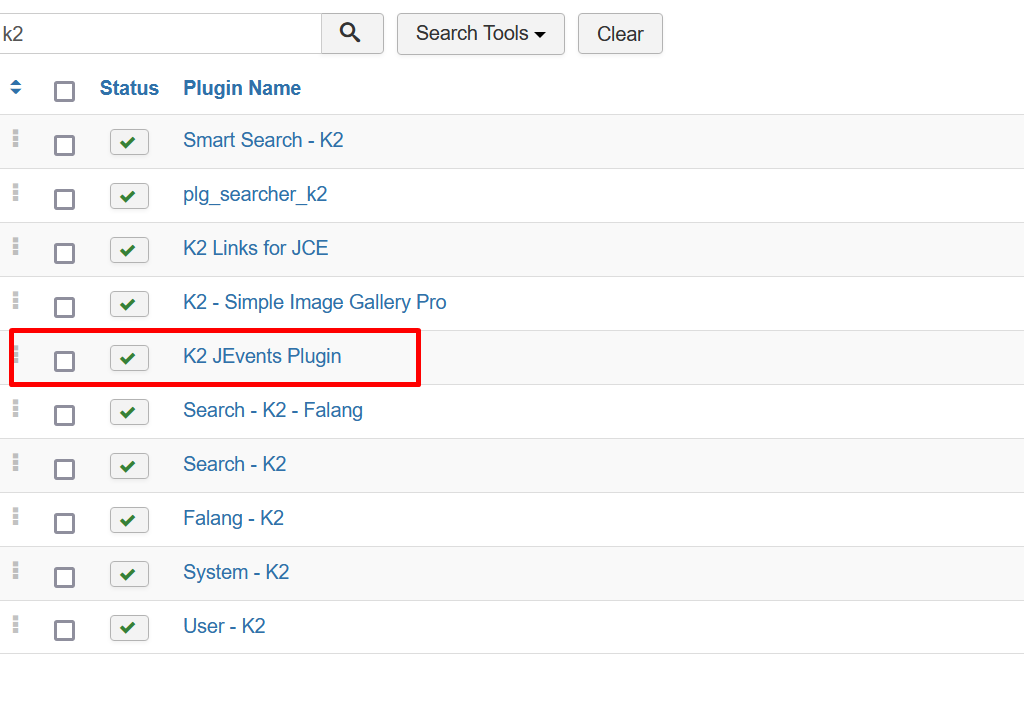The image size is (1024, 706).
Task: Open the Search Tools dropdown
Action: click(481, 33)
